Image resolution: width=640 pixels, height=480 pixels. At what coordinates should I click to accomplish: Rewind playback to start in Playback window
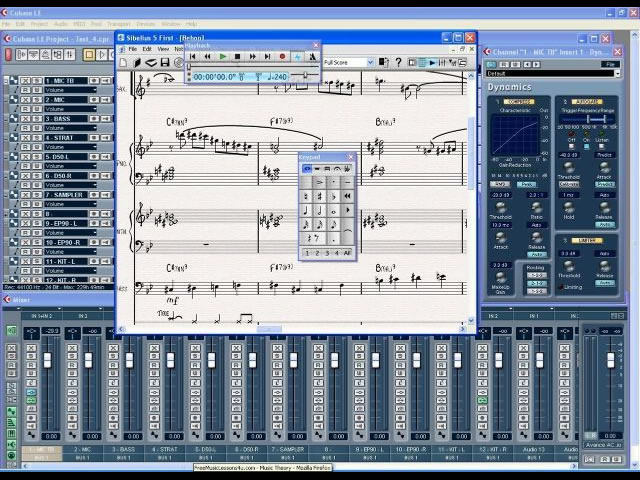[193, 57]
